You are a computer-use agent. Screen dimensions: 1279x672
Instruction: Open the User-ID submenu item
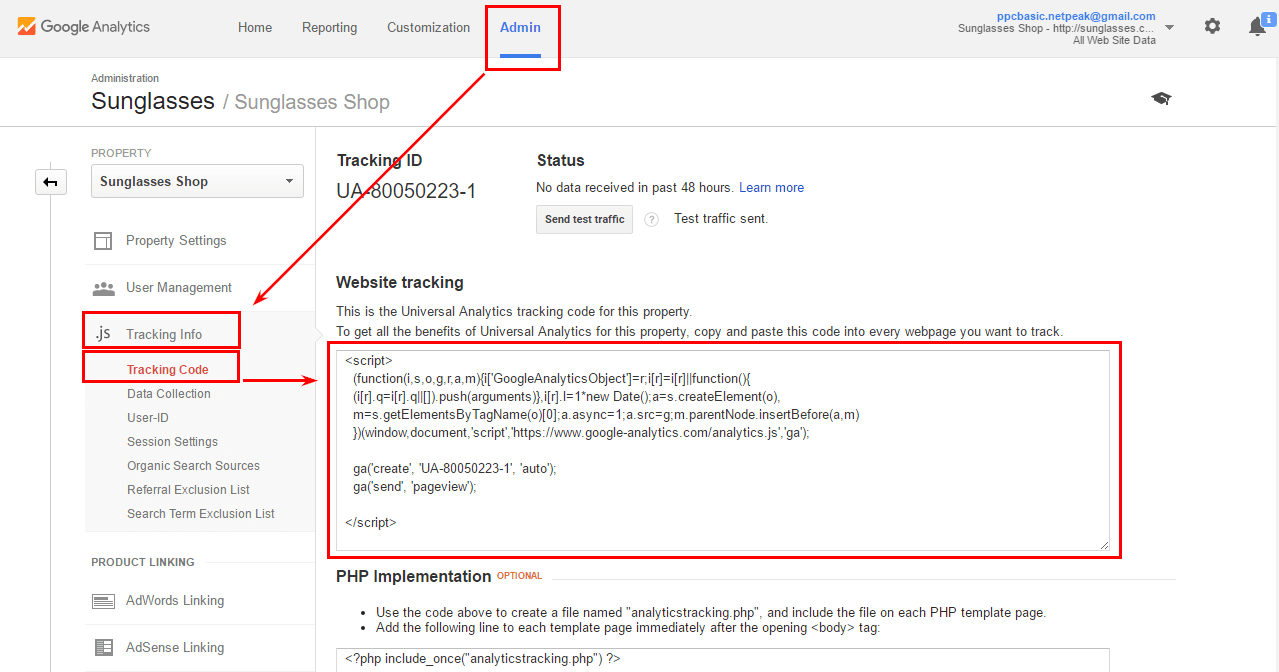pyautogui.click(x=148, y=418)
